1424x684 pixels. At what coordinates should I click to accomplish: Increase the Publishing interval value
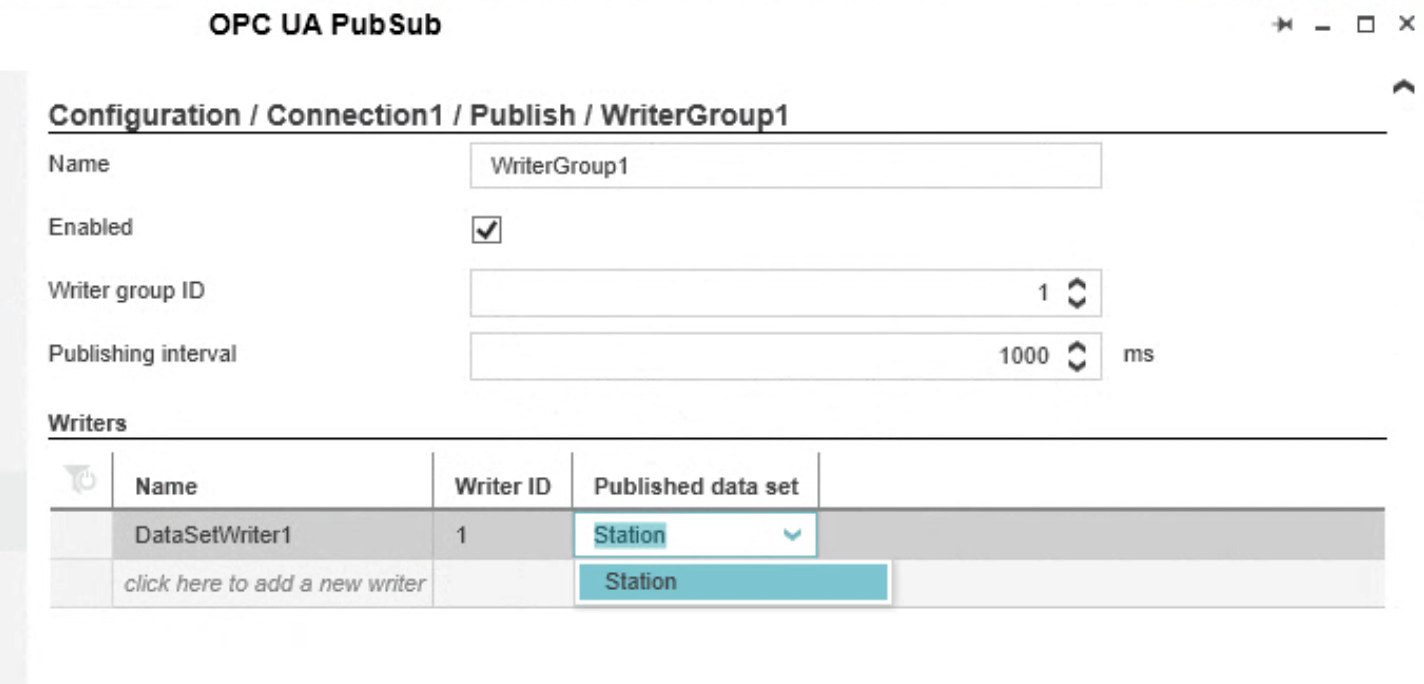coord(1077,348)
